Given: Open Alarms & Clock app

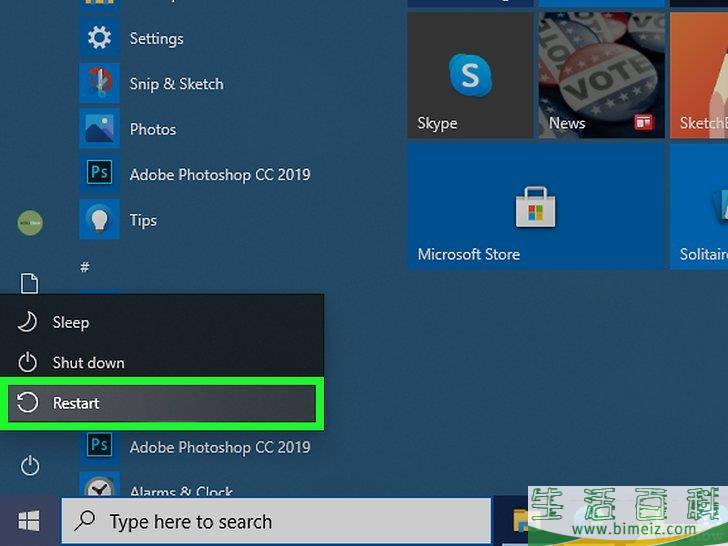Looking at the screenshot, I should (180, 490).
